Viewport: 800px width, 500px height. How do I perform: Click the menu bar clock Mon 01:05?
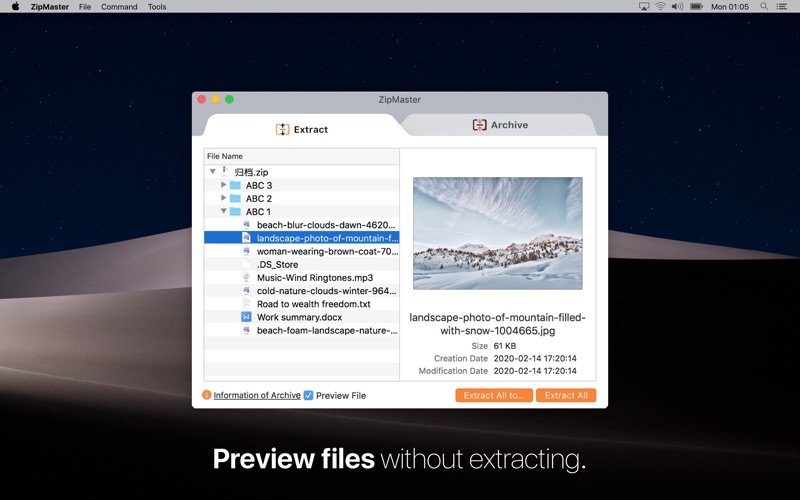[730, 7]
